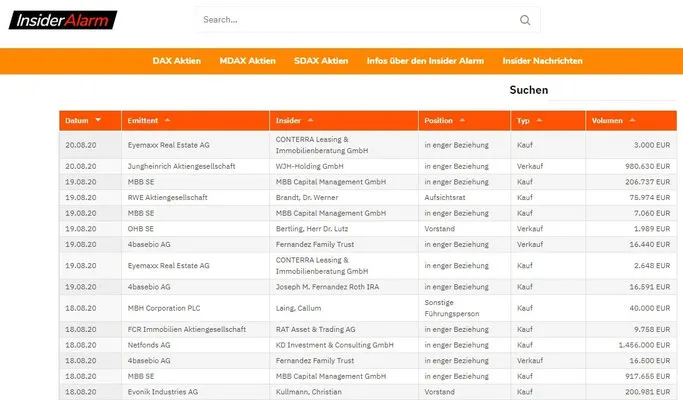Click the 206.737 EUR volume cell

click(631, 182)
